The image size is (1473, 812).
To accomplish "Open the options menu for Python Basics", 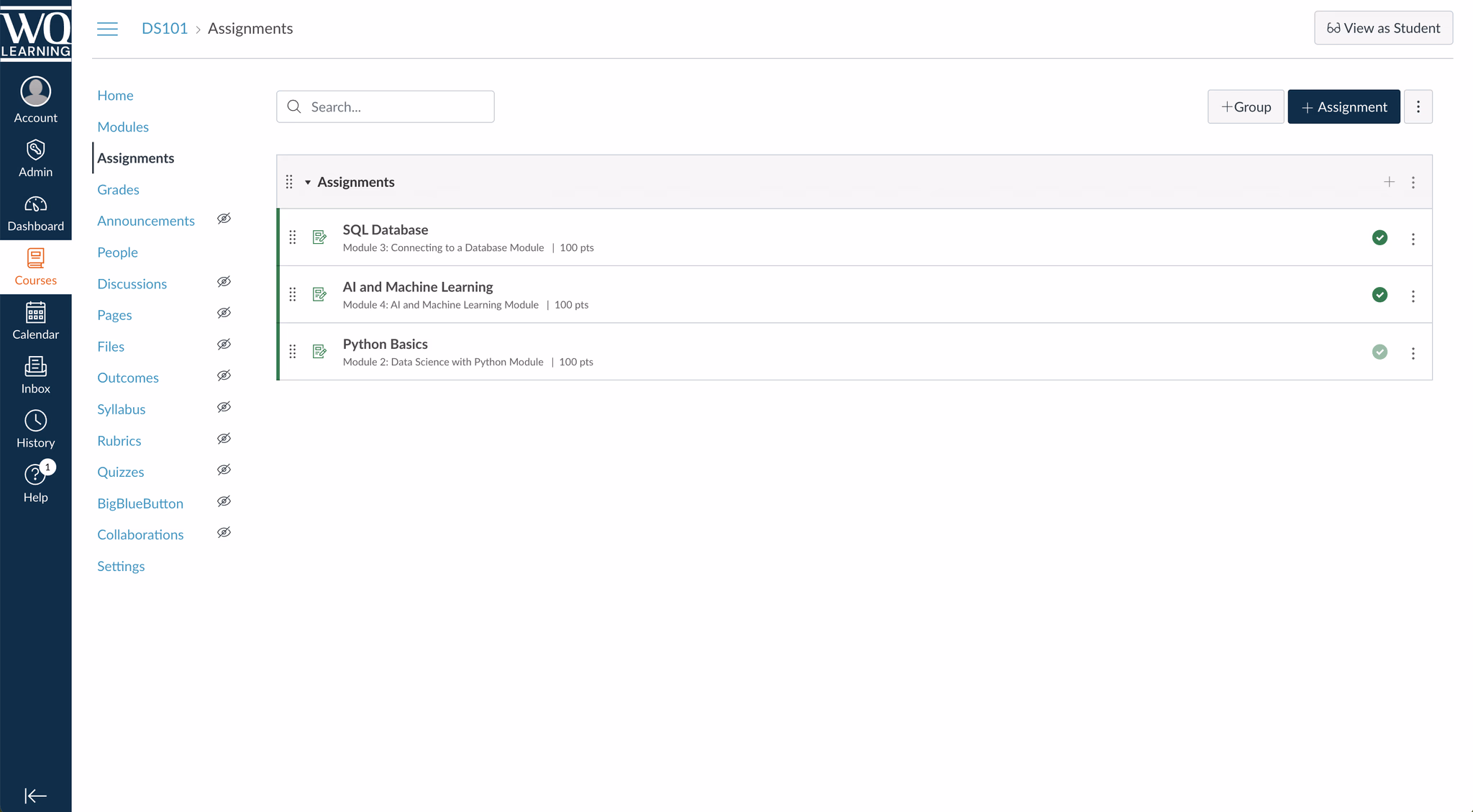I will tap(1413, 353).
